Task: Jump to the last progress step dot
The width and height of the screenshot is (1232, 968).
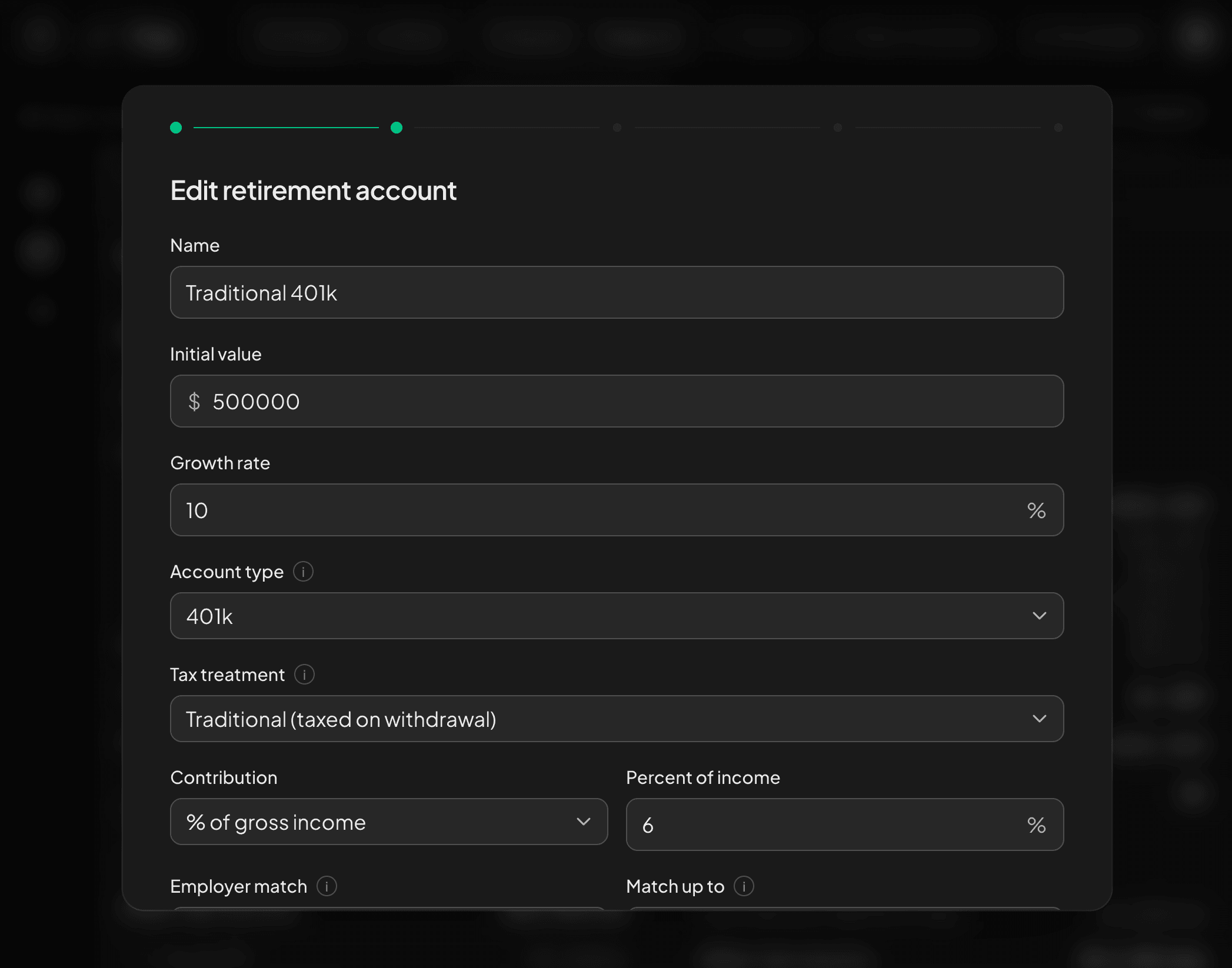Action: (1058, 128)
